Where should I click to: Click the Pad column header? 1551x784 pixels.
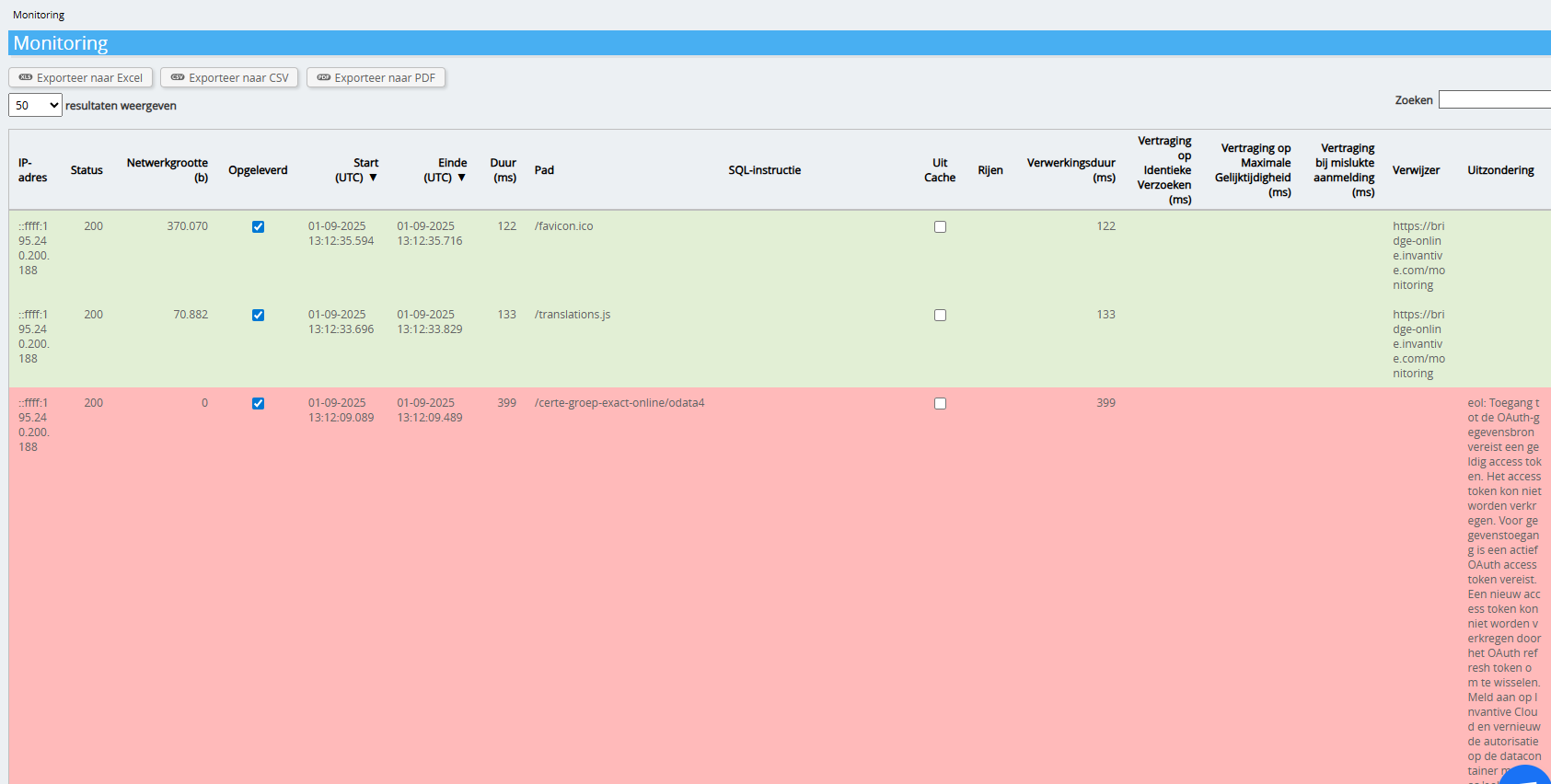(x=544, y=170)
